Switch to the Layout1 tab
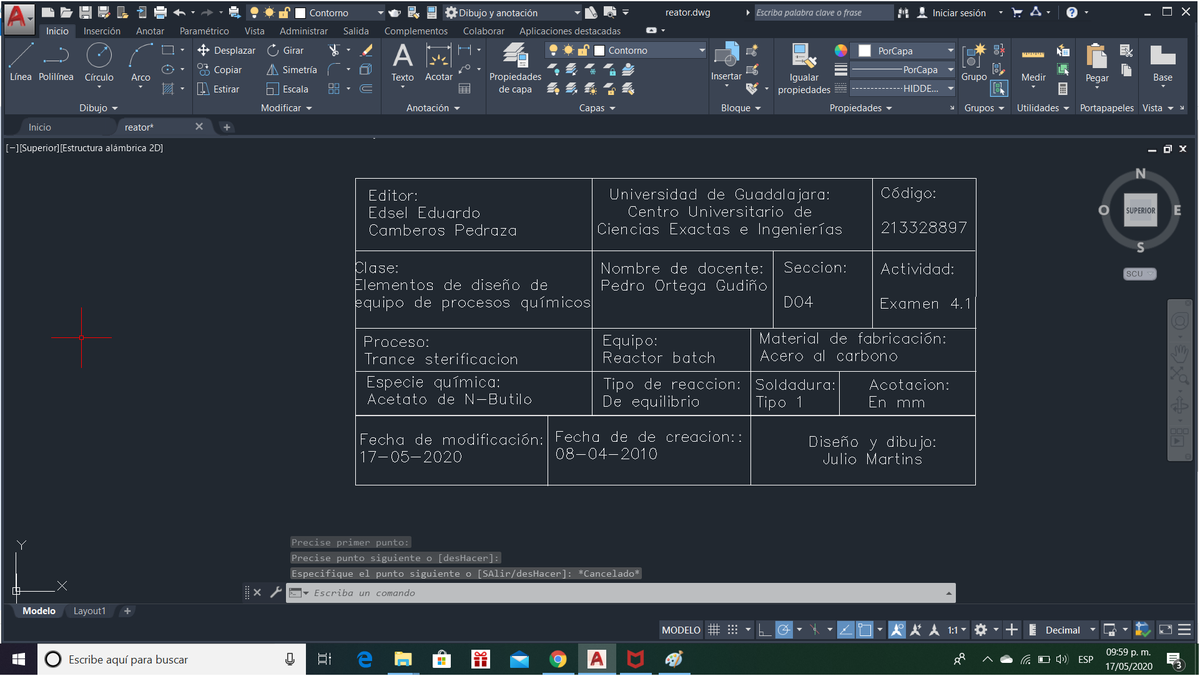Image resolution: width=1200 pixels, height=676 pixels. (x=89, y=611)
